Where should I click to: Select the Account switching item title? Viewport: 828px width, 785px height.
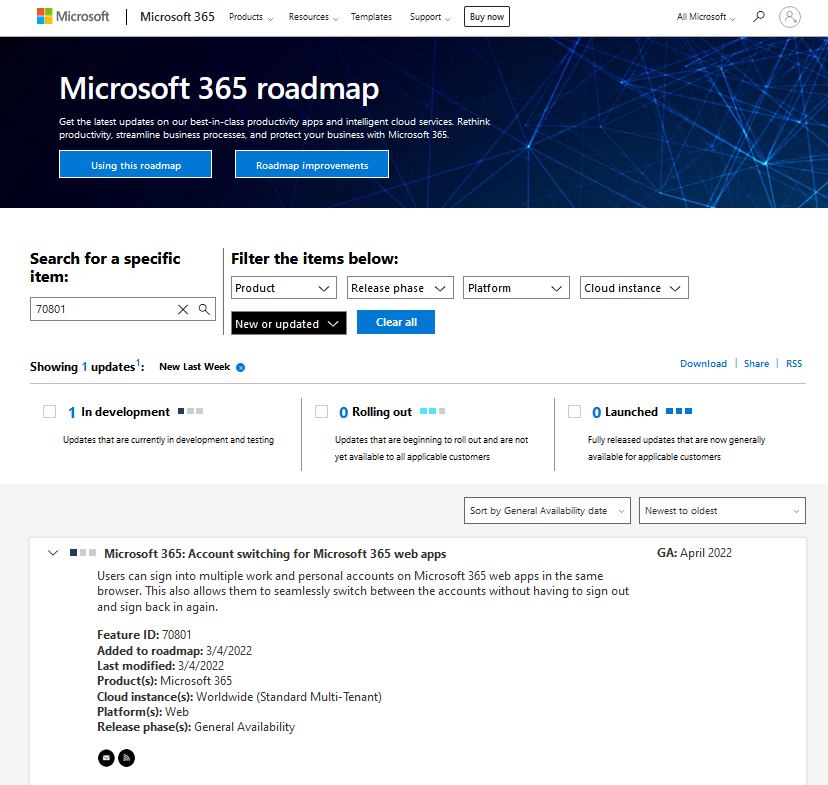[x=275, y=554]
